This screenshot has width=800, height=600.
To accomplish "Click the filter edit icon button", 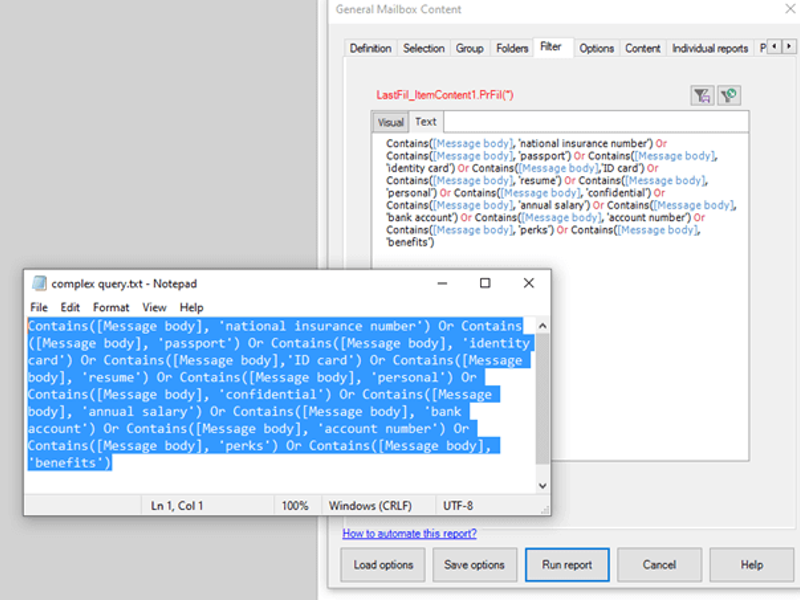I will (x=702, y=95).
